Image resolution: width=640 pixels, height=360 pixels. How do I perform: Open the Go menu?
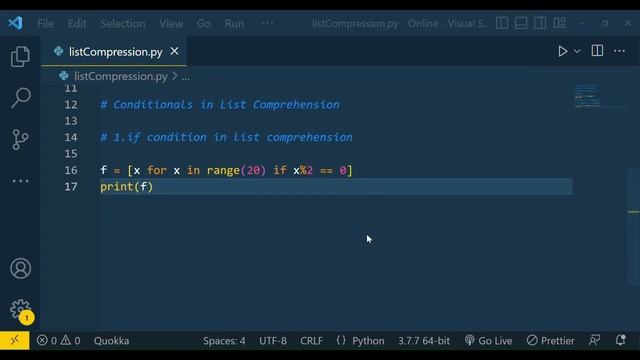coord(204,24)
